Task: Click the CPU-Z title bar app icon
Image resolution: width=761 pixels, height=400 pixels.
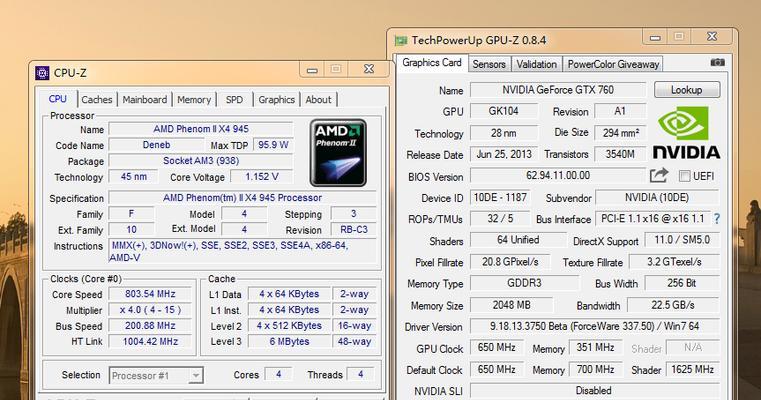Action: point(42,73)
